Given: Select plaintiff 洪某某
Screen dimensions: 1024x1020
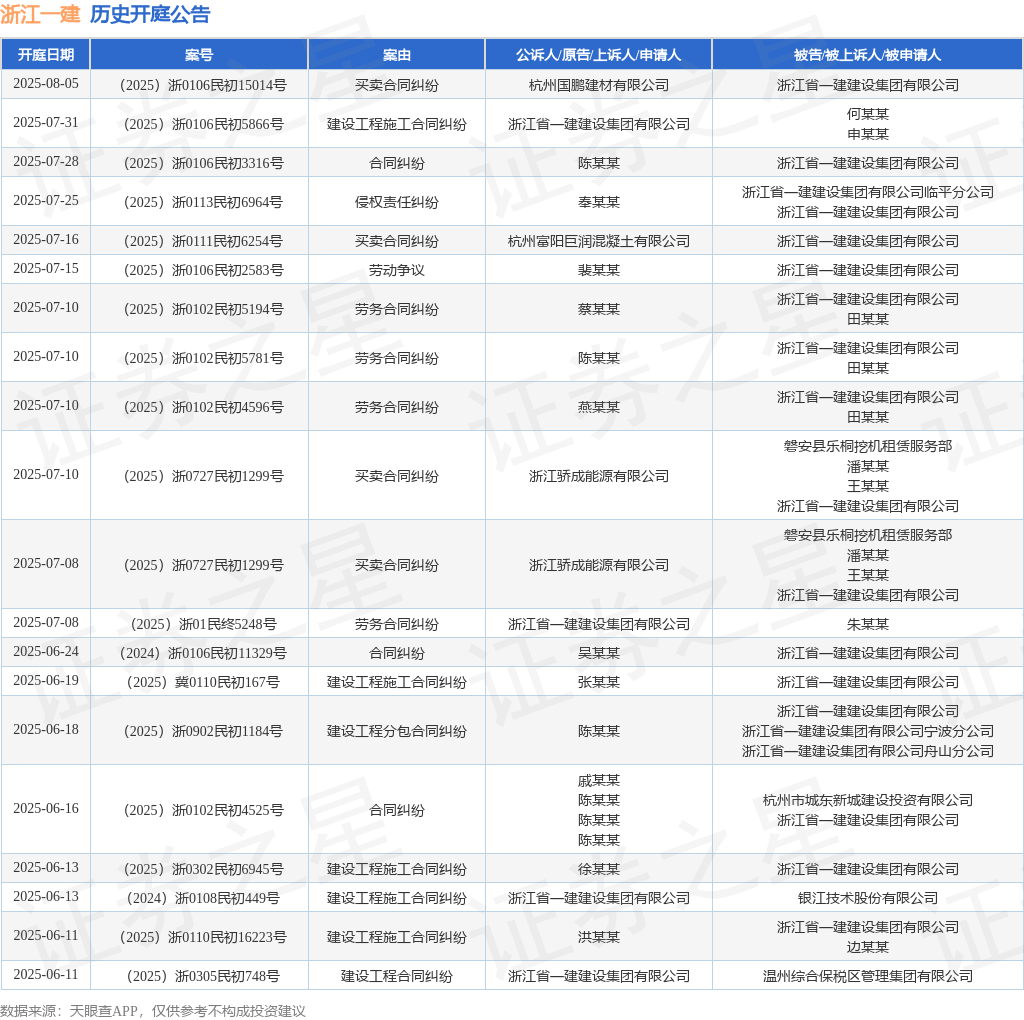Looking at the screenshot, I should coord(599,937).
